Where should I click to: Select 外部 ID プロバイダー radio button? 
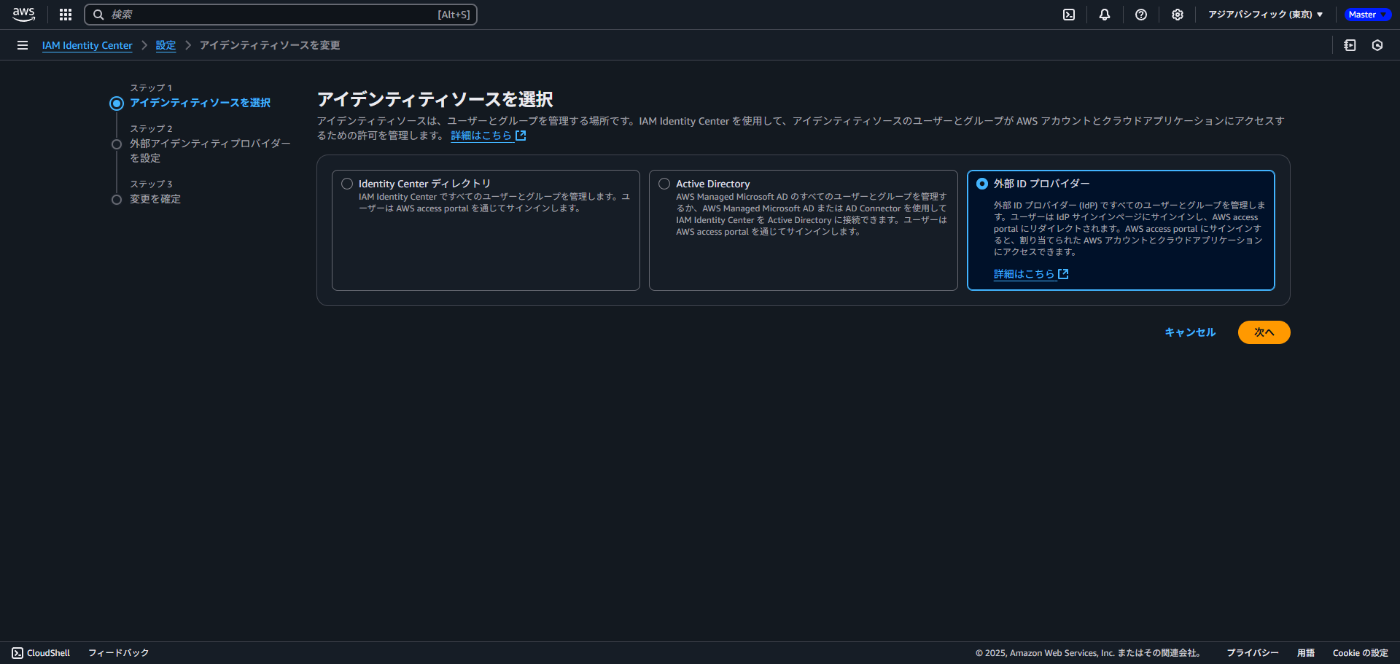click(982, 184)
